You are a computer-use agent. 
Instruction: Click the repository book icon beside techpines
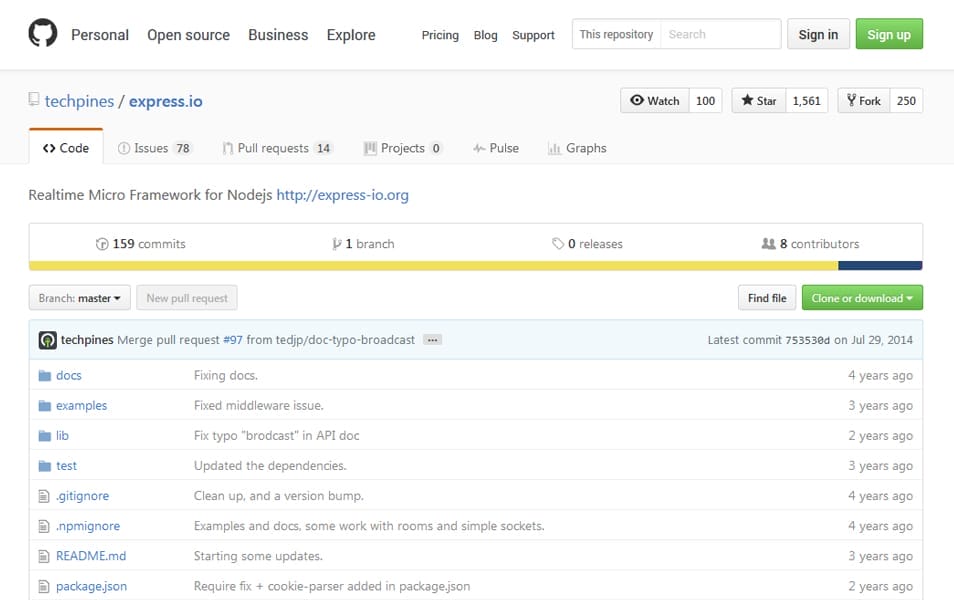pyautogui.click(x=34, y=100)
